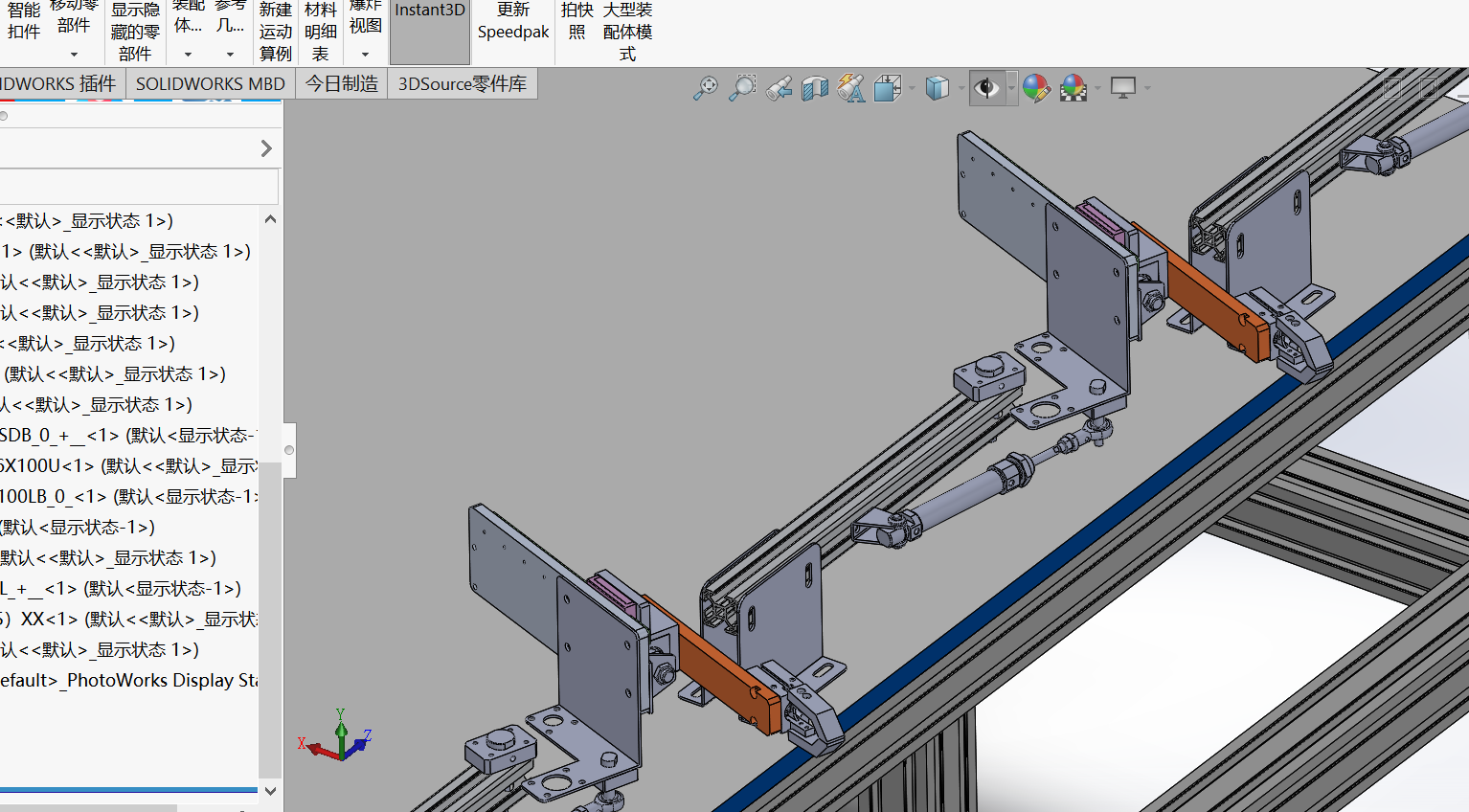1469x812 pixels.
Task: Open the dropdown arrow under 移动零部件
Action: [74, 55]
